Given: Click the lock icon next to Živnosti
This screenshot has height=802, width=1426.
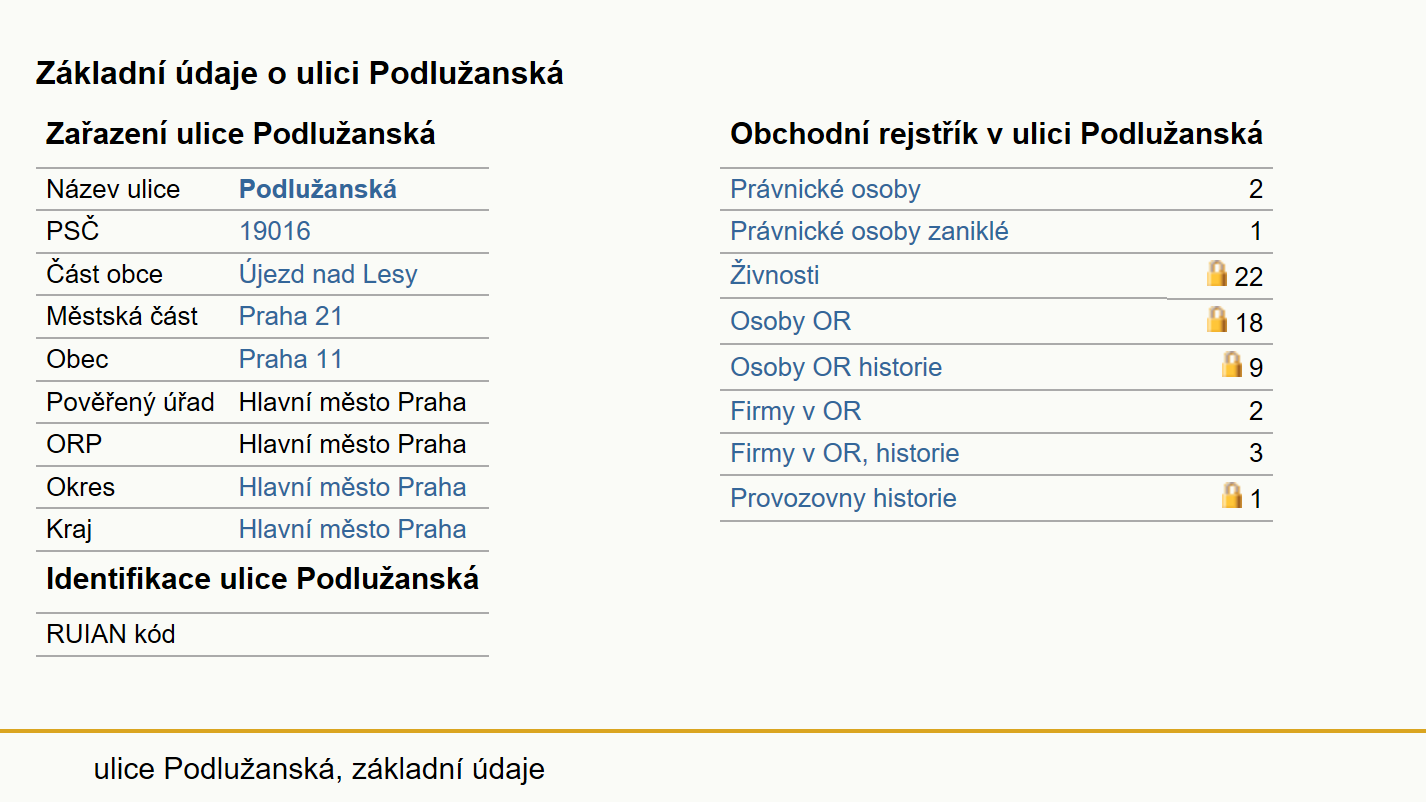Looking at the screenshot, I should click(1217, 273).
